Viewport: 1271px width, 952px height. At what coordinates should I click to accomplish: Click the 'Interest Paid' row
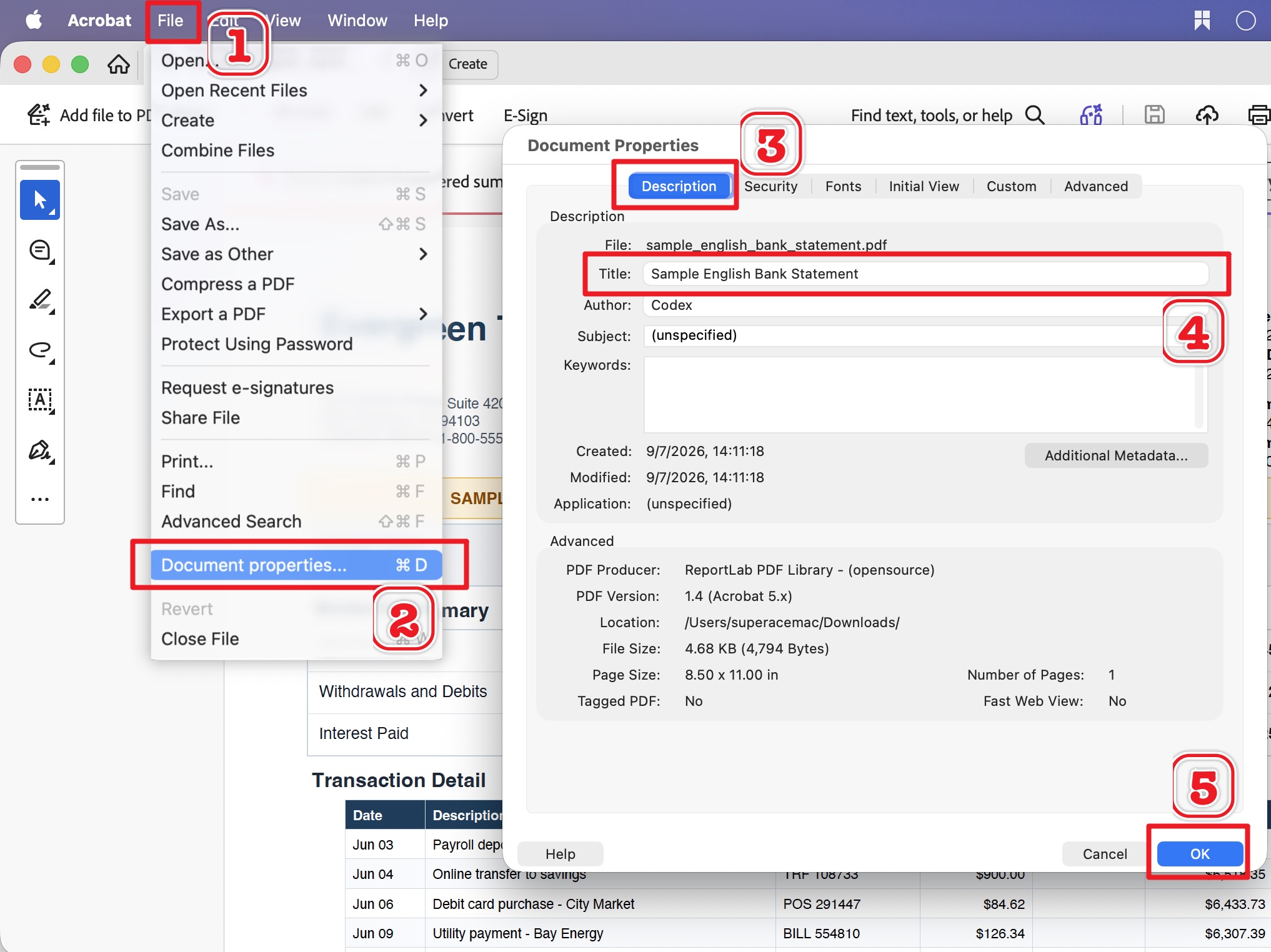[405, 733]
